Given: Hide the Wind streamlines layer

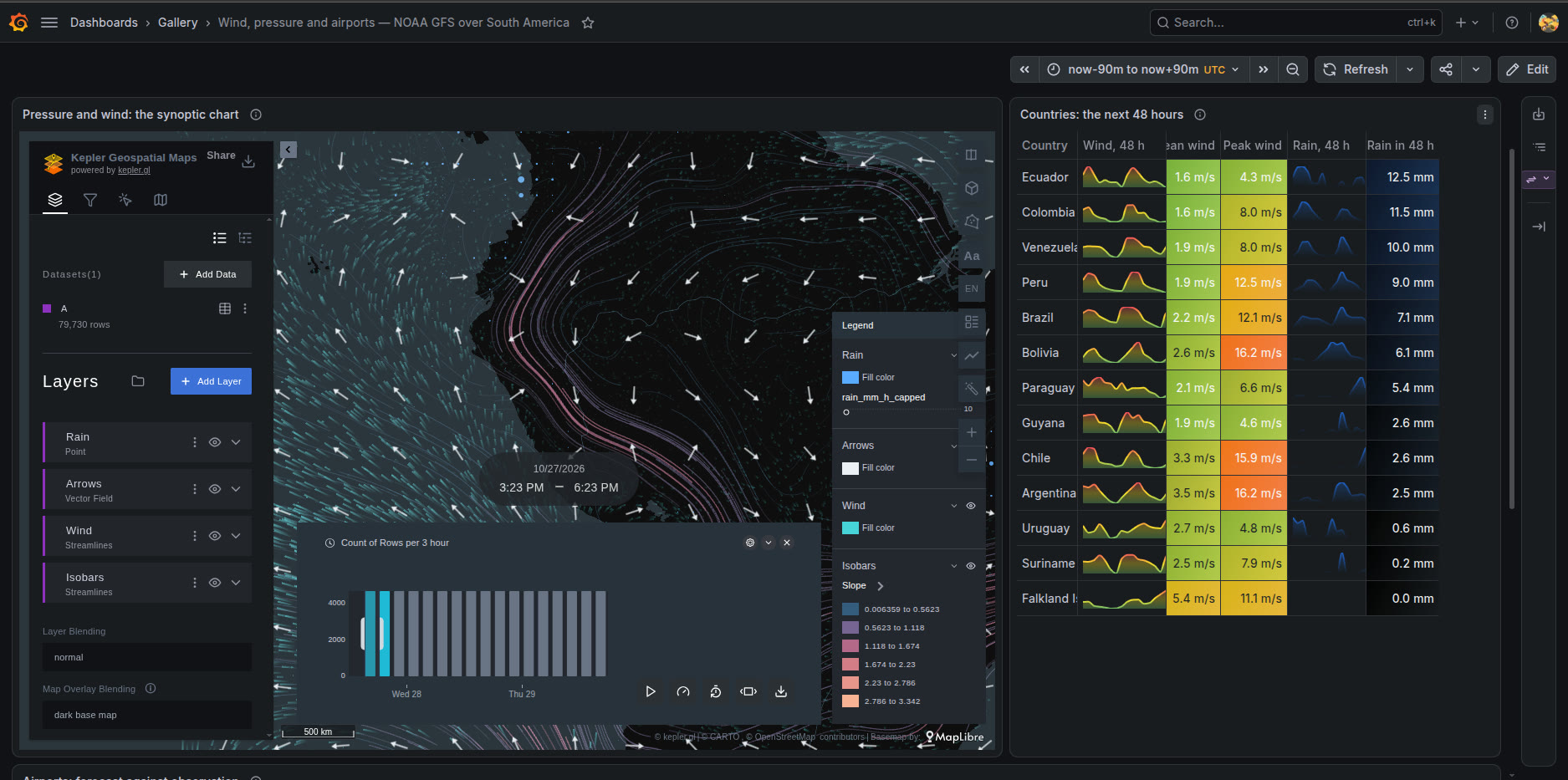Looking at the screenshot, I should 215,536.
